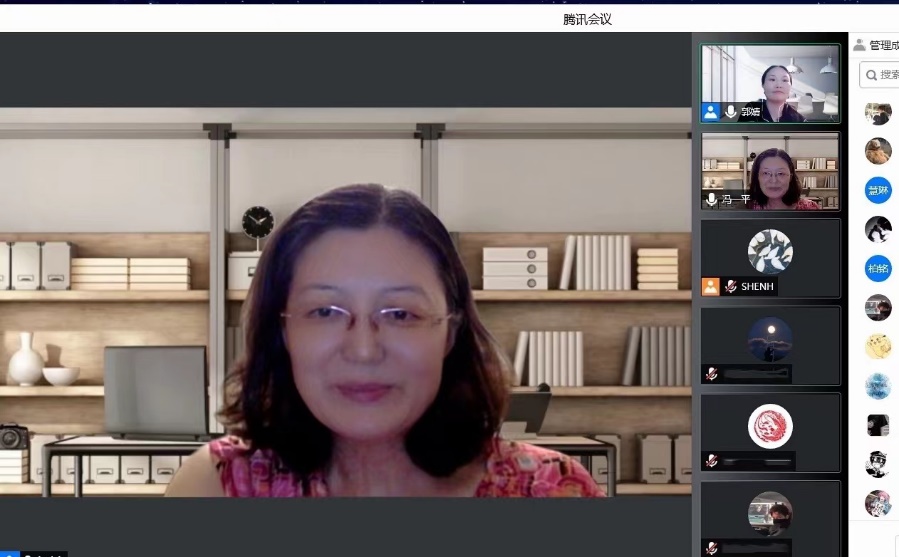The height and width of the screenshot is (557, 899).
Task: Select 冯一平's video thumbnail
Action: 770,170
